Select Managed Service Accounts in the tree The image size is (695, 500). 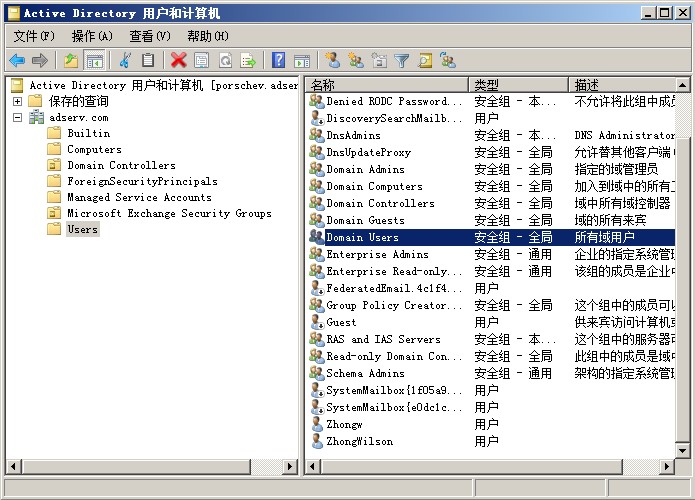139,197
